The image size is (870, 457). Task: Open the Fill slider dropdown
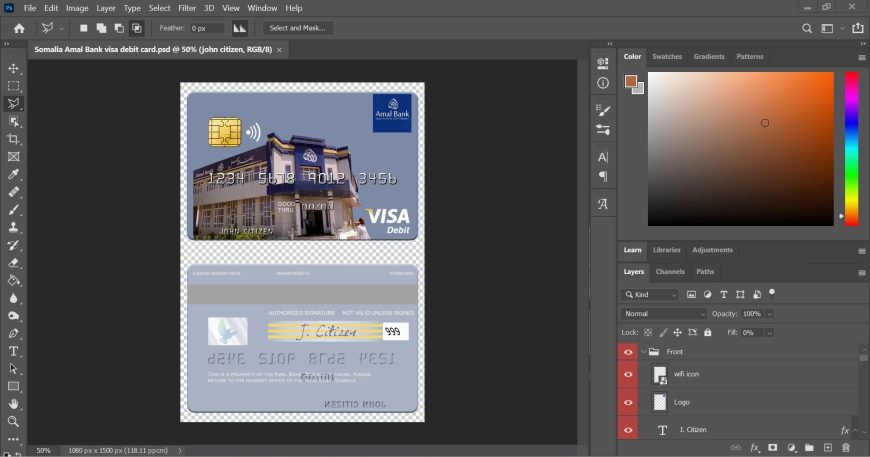770,333
